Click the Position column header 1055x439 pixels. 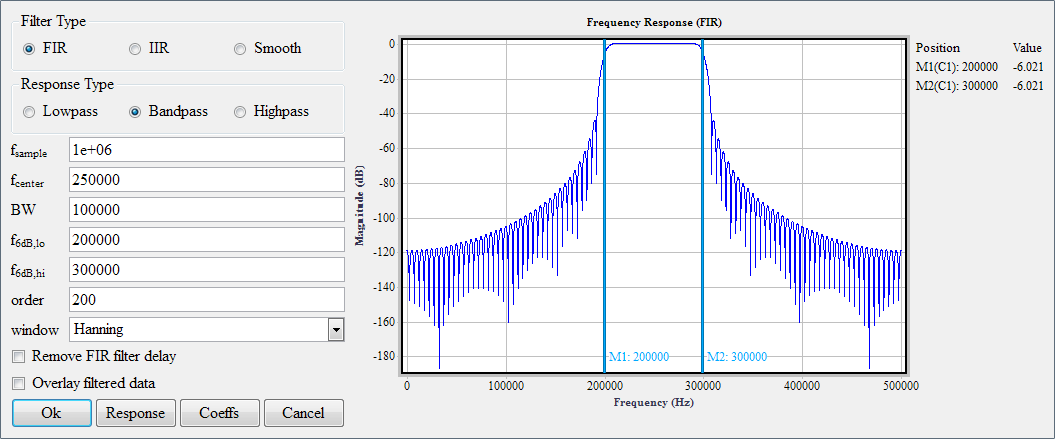coord(938,48)
